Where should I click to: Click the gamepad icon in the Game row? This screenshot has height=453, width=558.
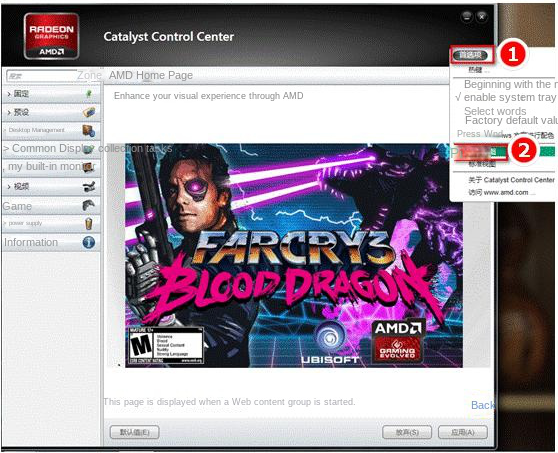(x=88, y=205)
